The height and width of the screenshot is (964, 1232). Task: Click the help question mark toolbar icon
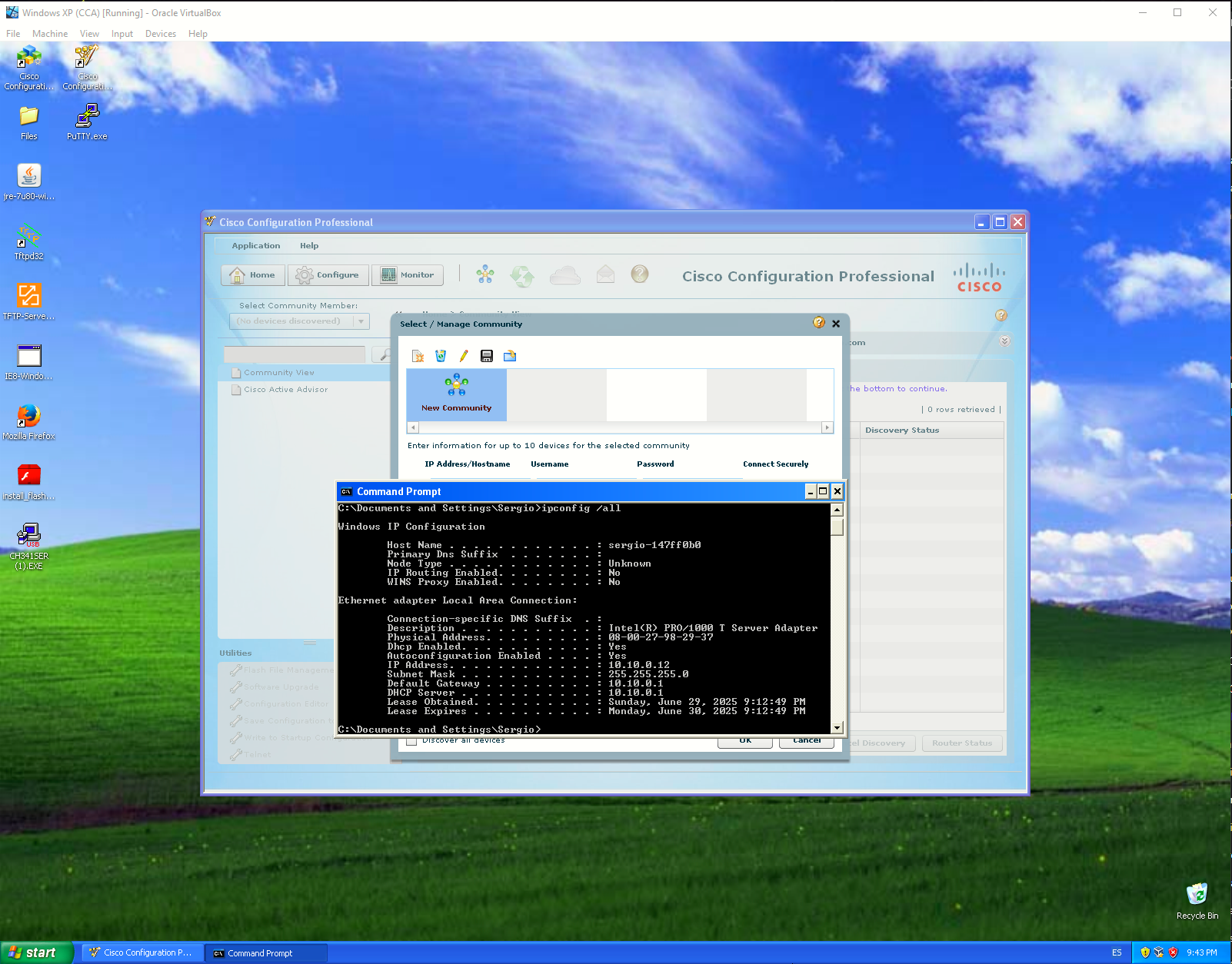640,274
